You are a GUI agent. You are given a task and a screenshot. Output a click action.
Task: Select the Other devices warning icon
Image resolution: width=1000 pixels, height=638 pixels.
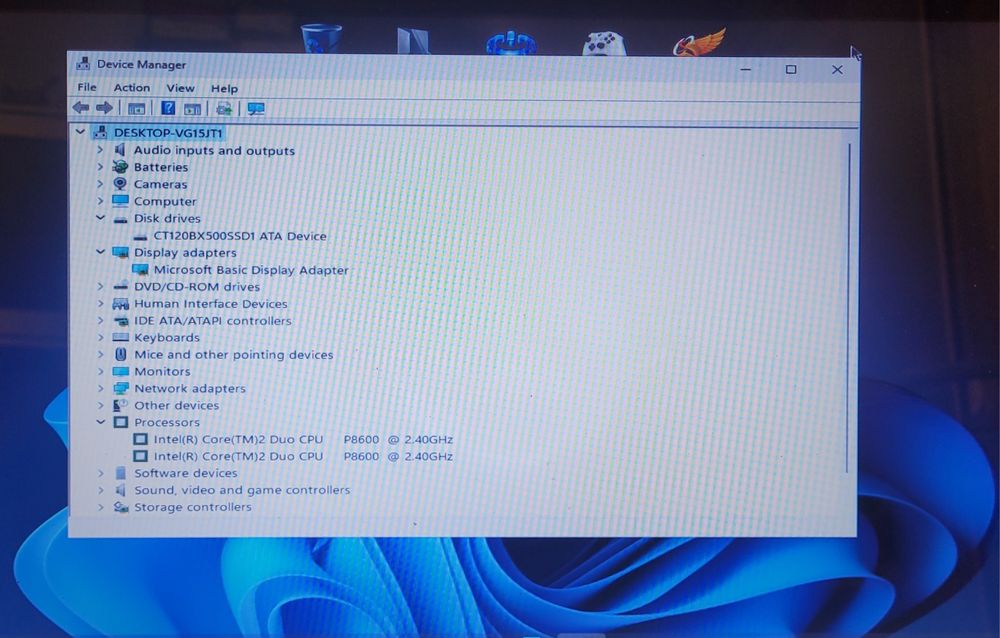tap(120, 405)
